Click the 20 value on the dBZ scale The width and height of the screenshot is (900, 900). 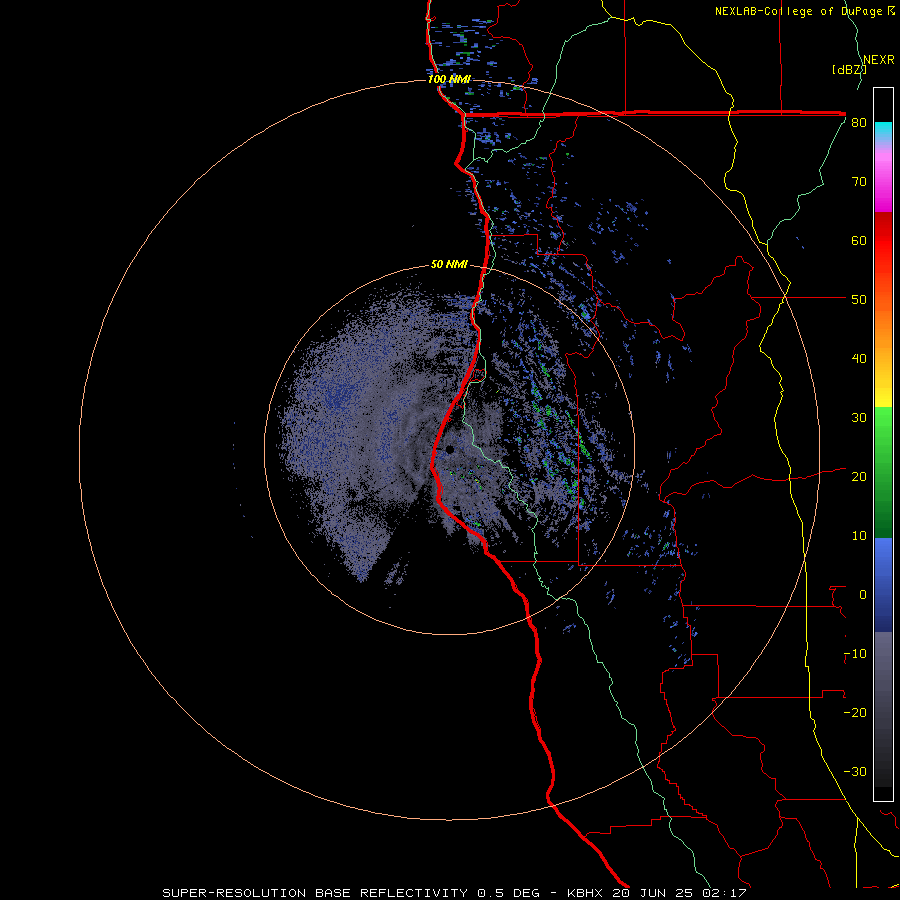(x=859, y=476)
